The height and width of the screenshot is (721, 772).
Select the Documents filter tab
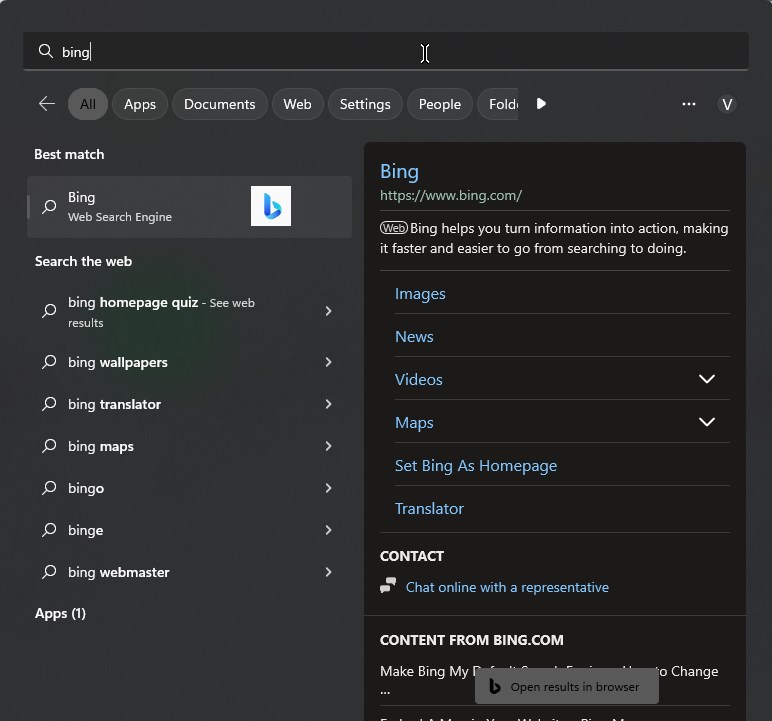click(x=219, y=104)
